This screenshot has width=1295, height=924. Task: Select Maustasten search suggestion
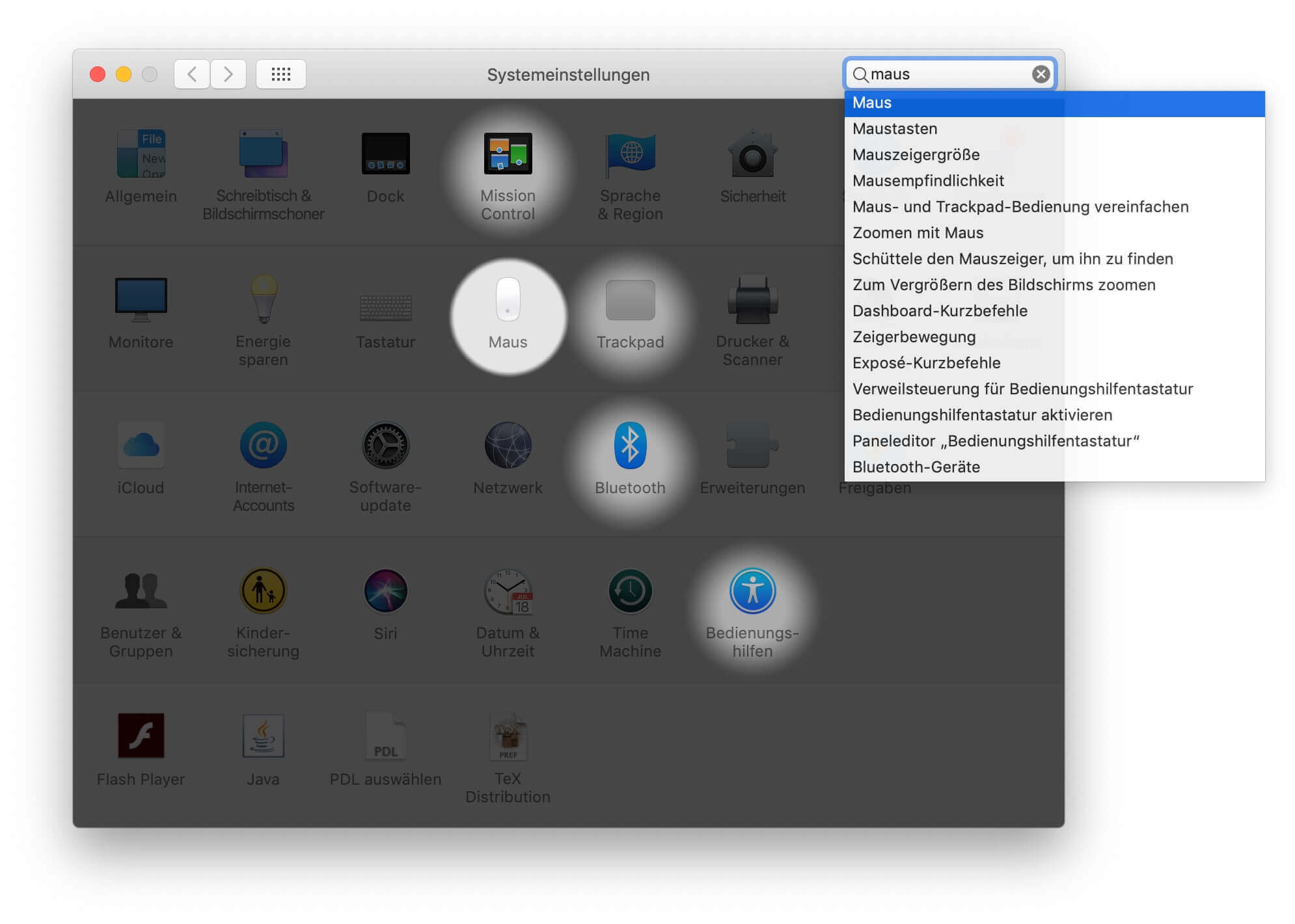pos(895,129)
